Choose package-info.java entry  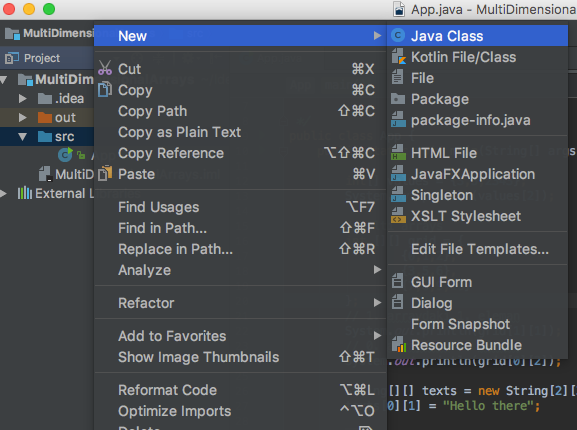[477, 120]
